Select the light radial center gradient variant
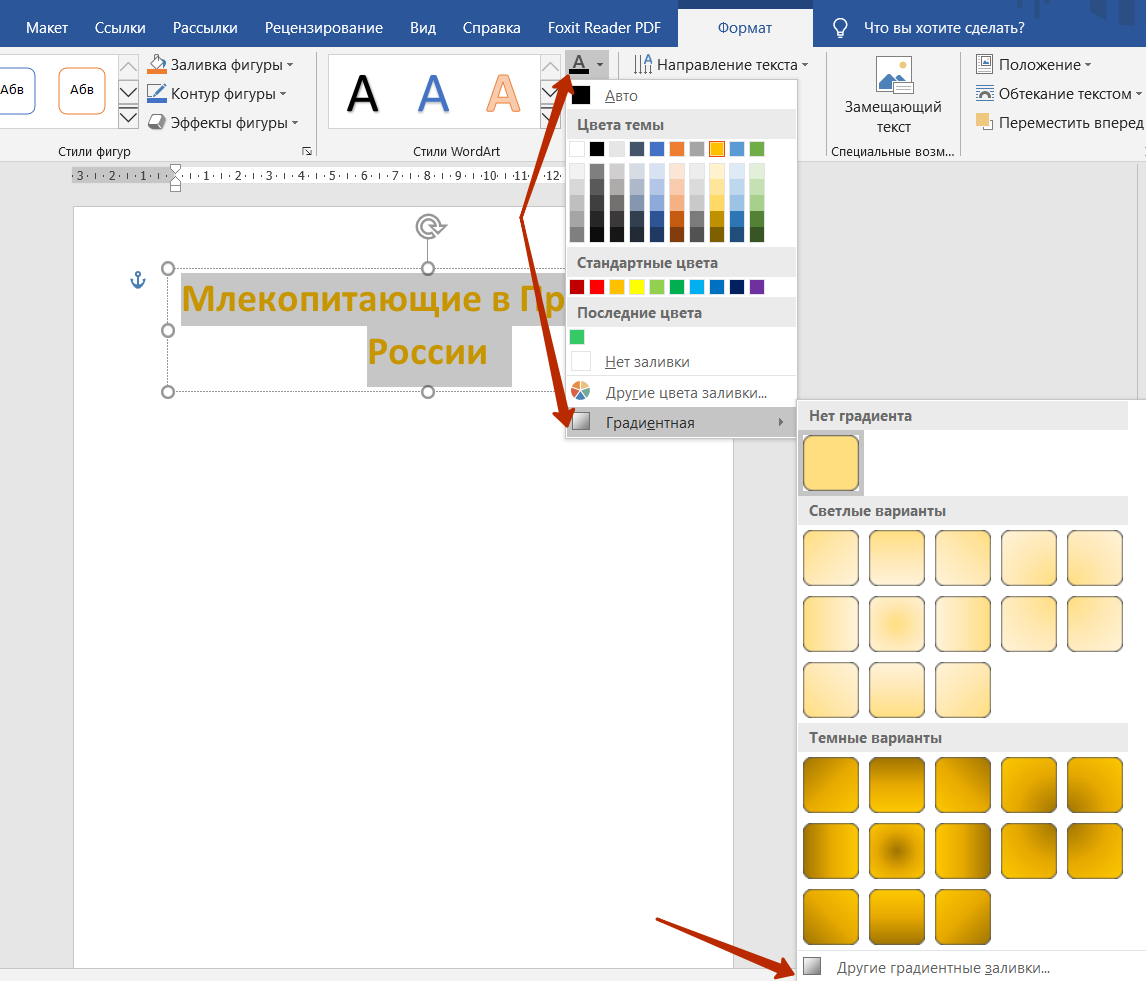1146x981 pixels. (897, 624)
